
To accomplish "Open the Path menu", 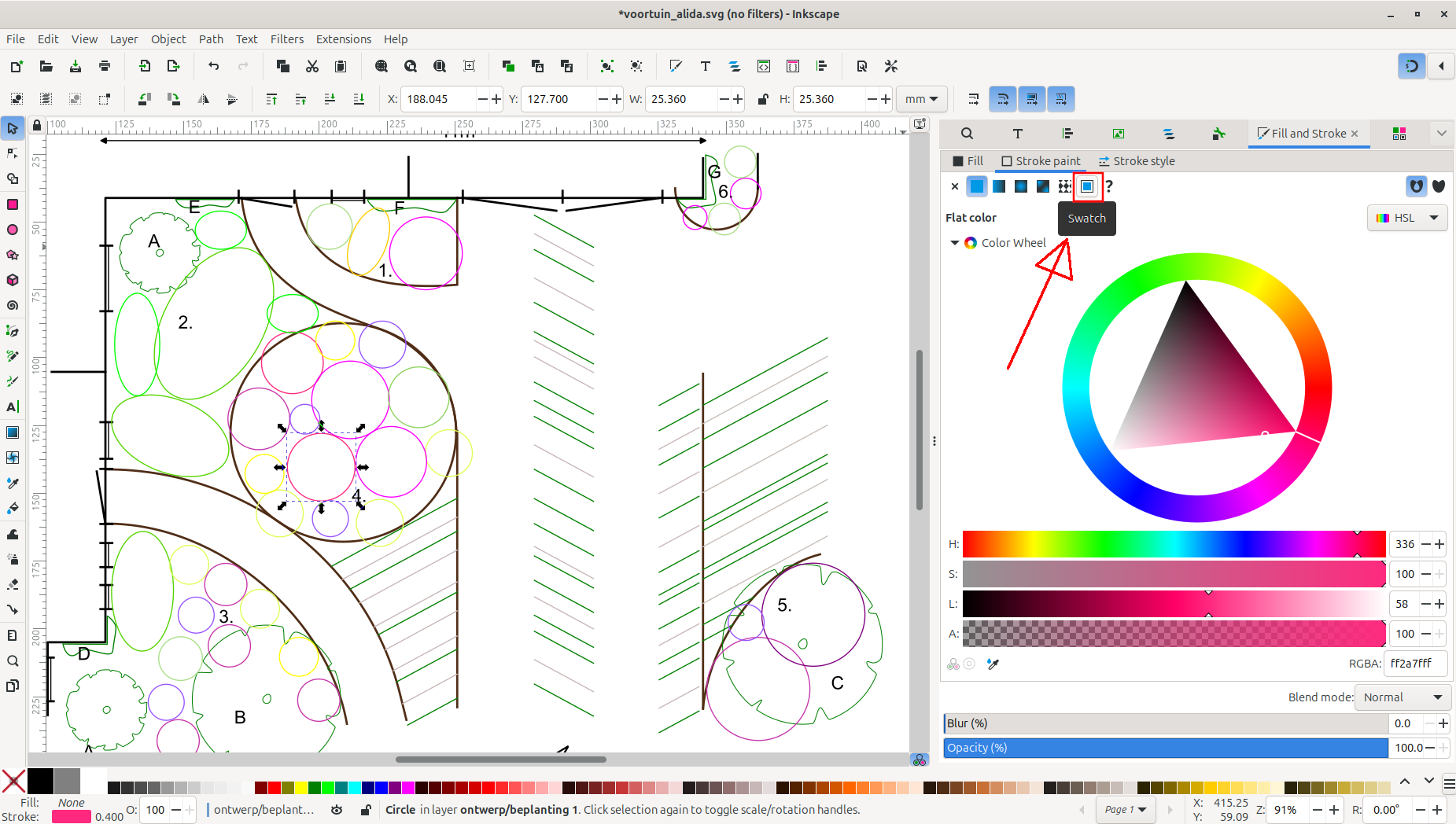I will [x=211, y=39].
